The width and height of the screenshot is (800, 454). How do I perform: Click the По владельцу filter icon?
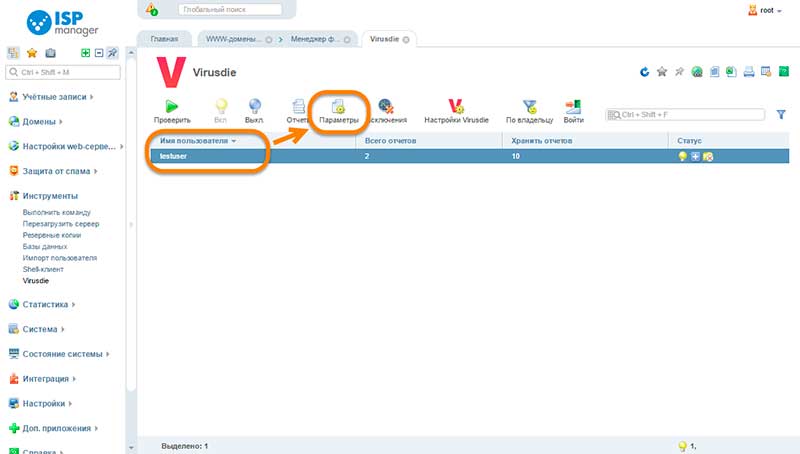(x=530, y=107)
